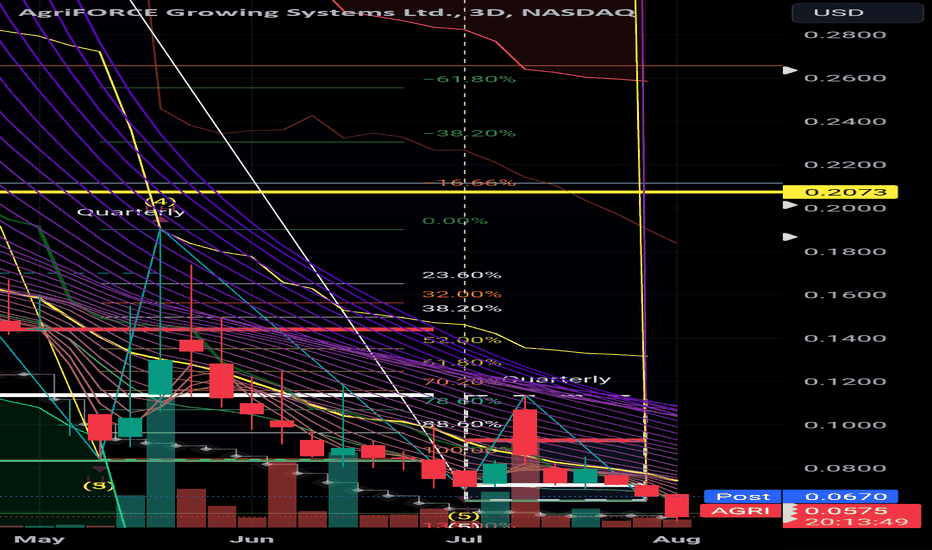
Task: Select the yellow (S) marker near May
Action: pos(98,485)
